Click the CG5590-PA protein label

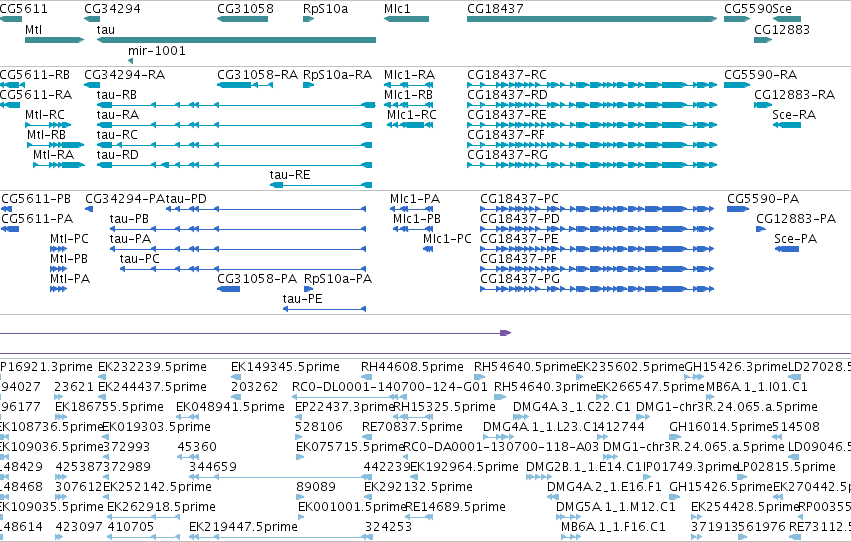click(763, 199)
